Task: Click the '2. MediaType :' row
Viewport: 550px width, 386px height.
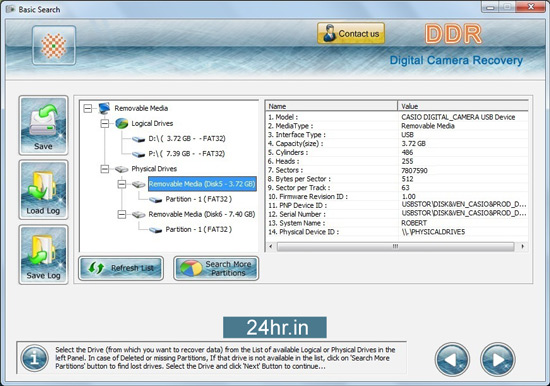Action: pyautogui.click(x=397, y=126)
